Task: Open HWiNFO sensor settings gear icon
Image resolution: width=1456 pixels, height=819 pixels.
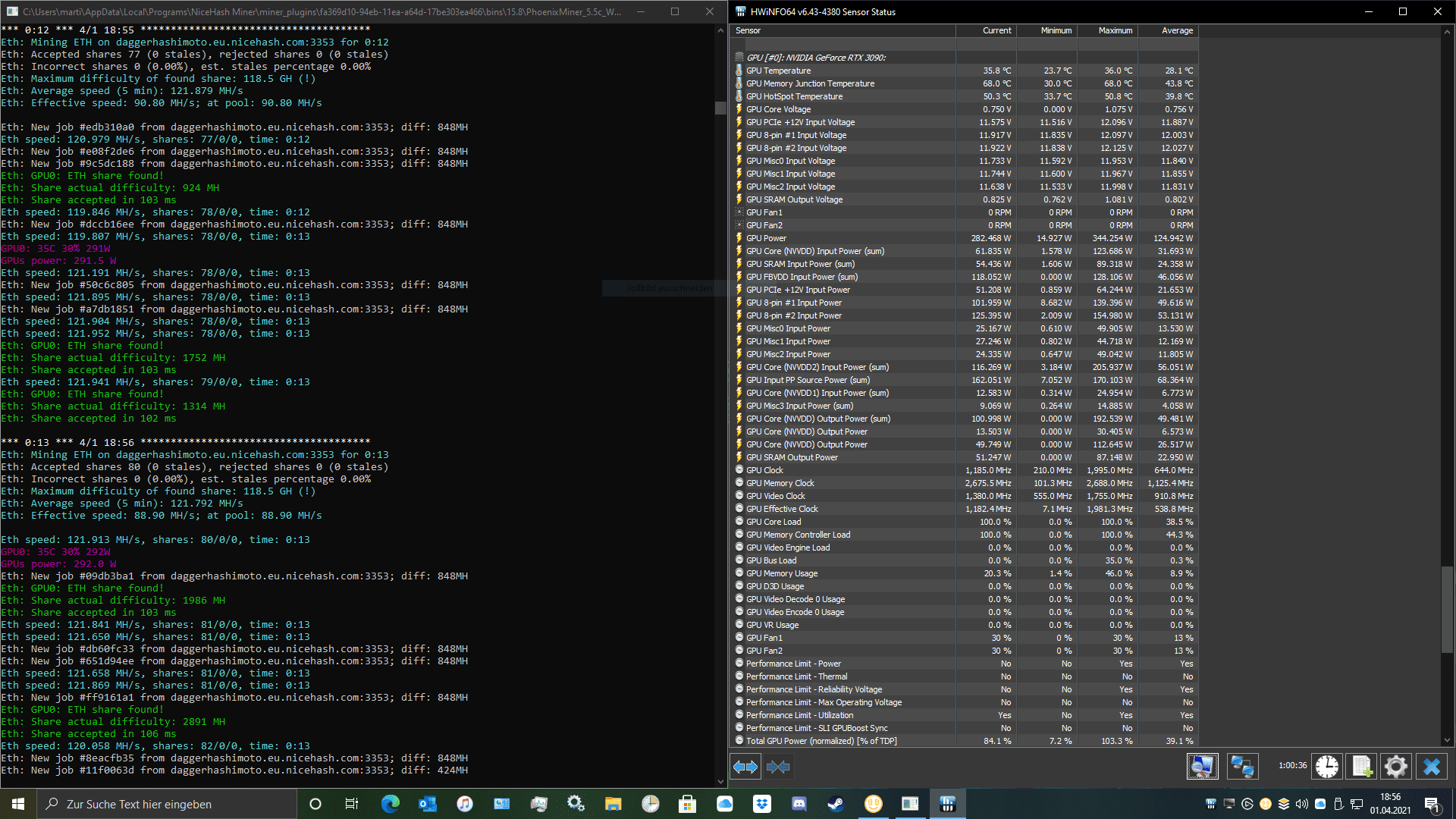Action: [1396, 767]
